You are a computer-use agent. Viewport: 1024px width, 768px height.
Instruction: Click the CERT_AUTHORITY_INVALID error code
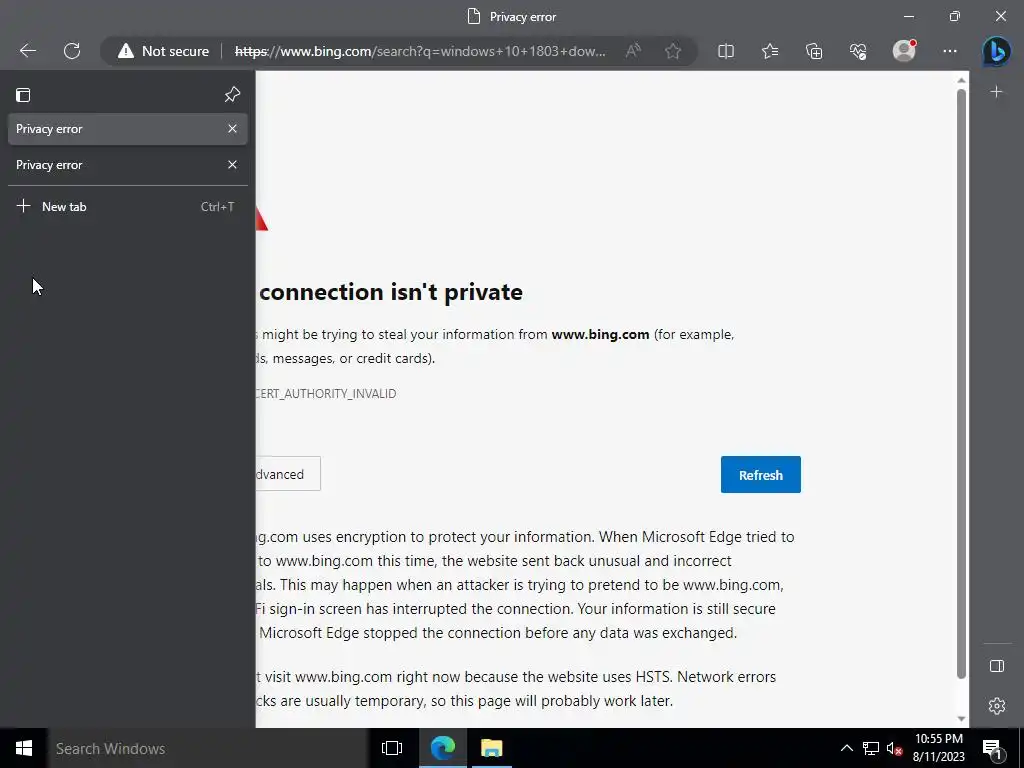[325, 394]
